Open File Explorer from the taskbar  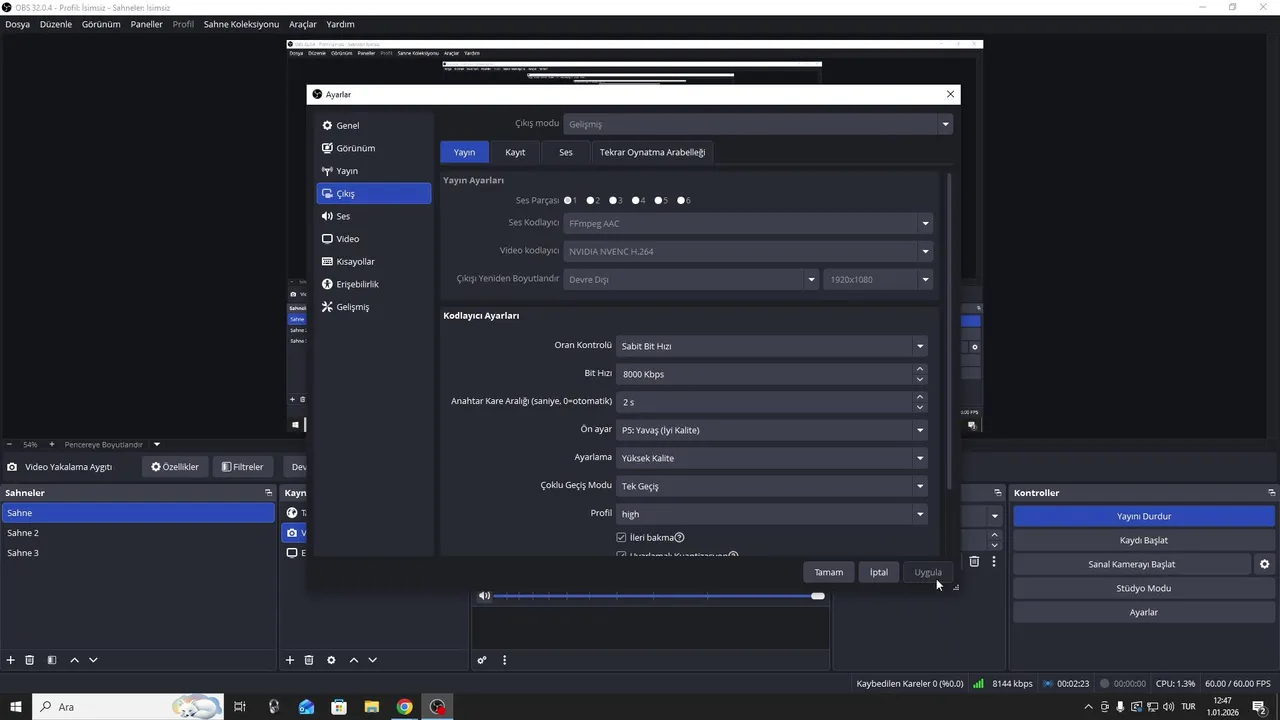coord(371,707)
